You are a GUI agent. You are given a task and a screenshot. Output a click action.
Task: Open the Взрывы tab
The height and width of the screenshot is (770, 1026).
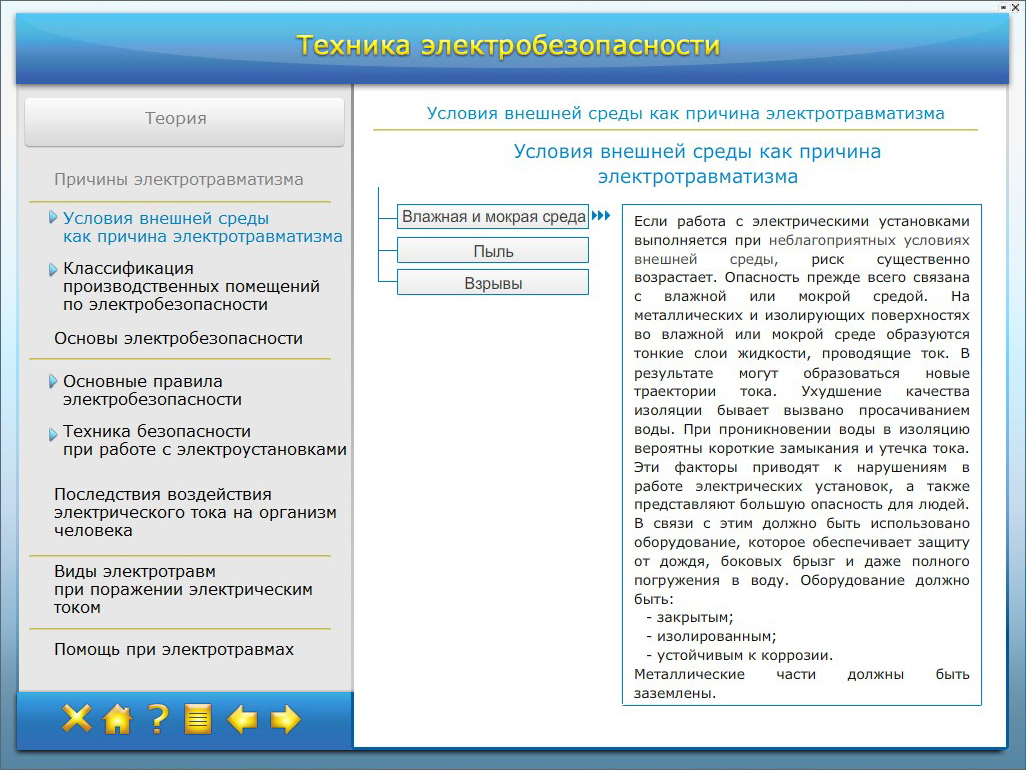tap(493, 283)
